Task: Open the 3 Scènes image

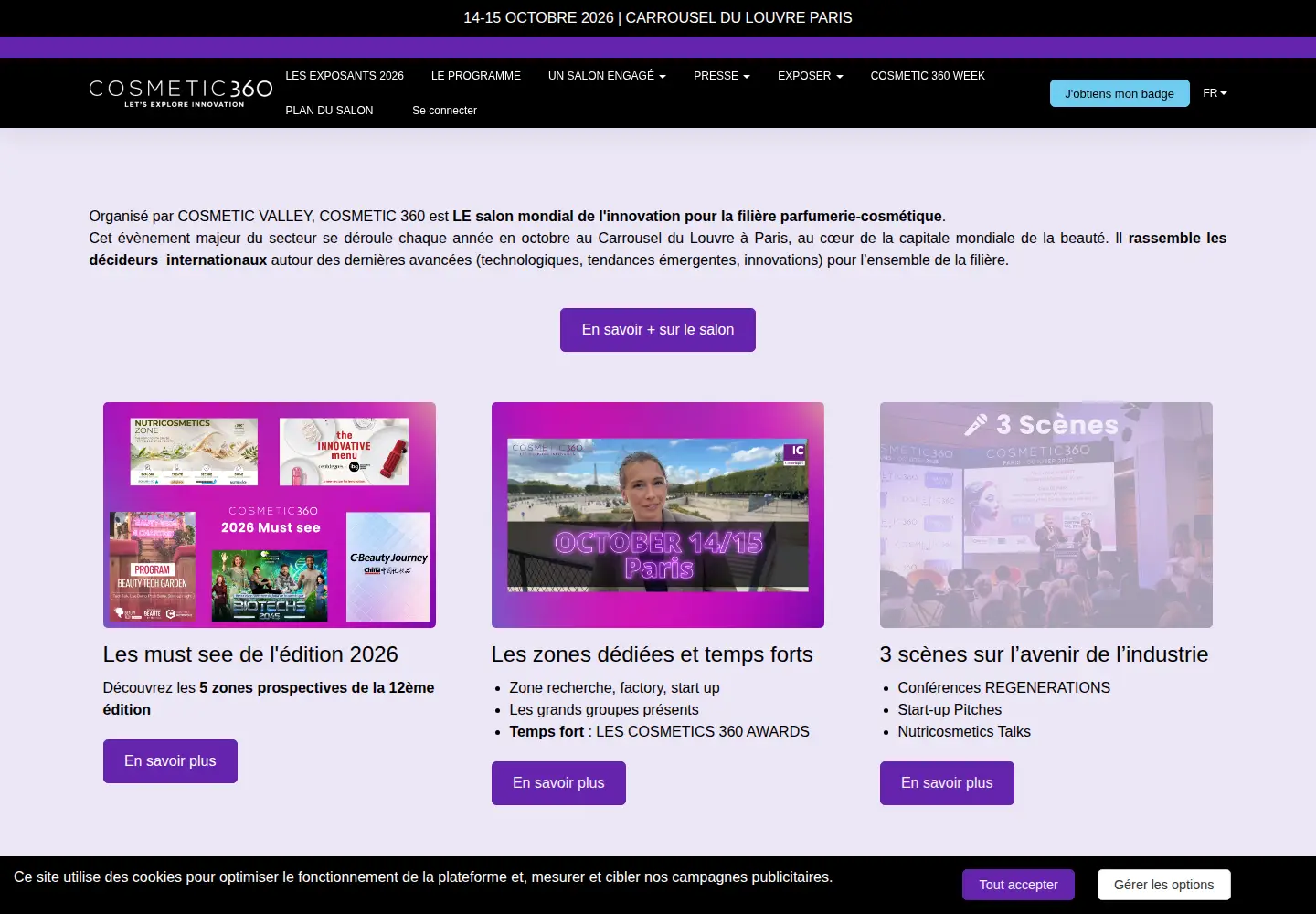Action: click(x=1046, y=515)
